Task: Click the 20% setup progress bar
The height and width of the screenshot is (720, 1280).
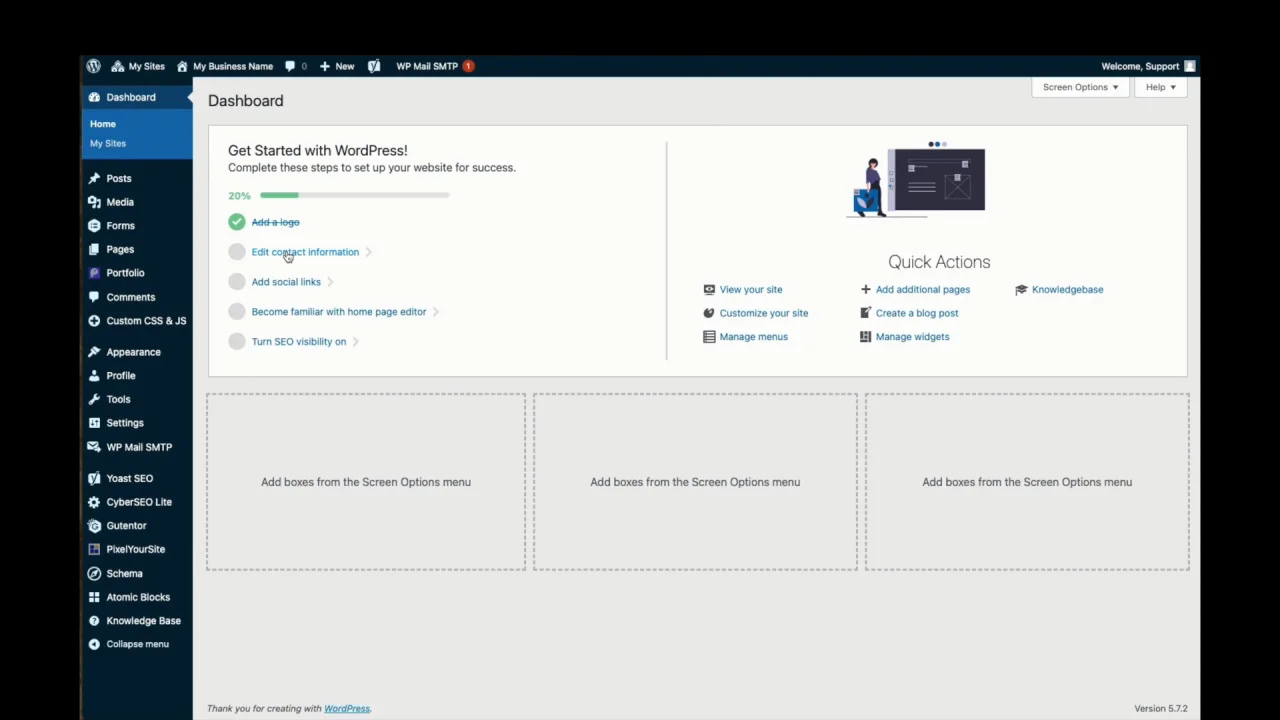Action: tap(354, 195)
